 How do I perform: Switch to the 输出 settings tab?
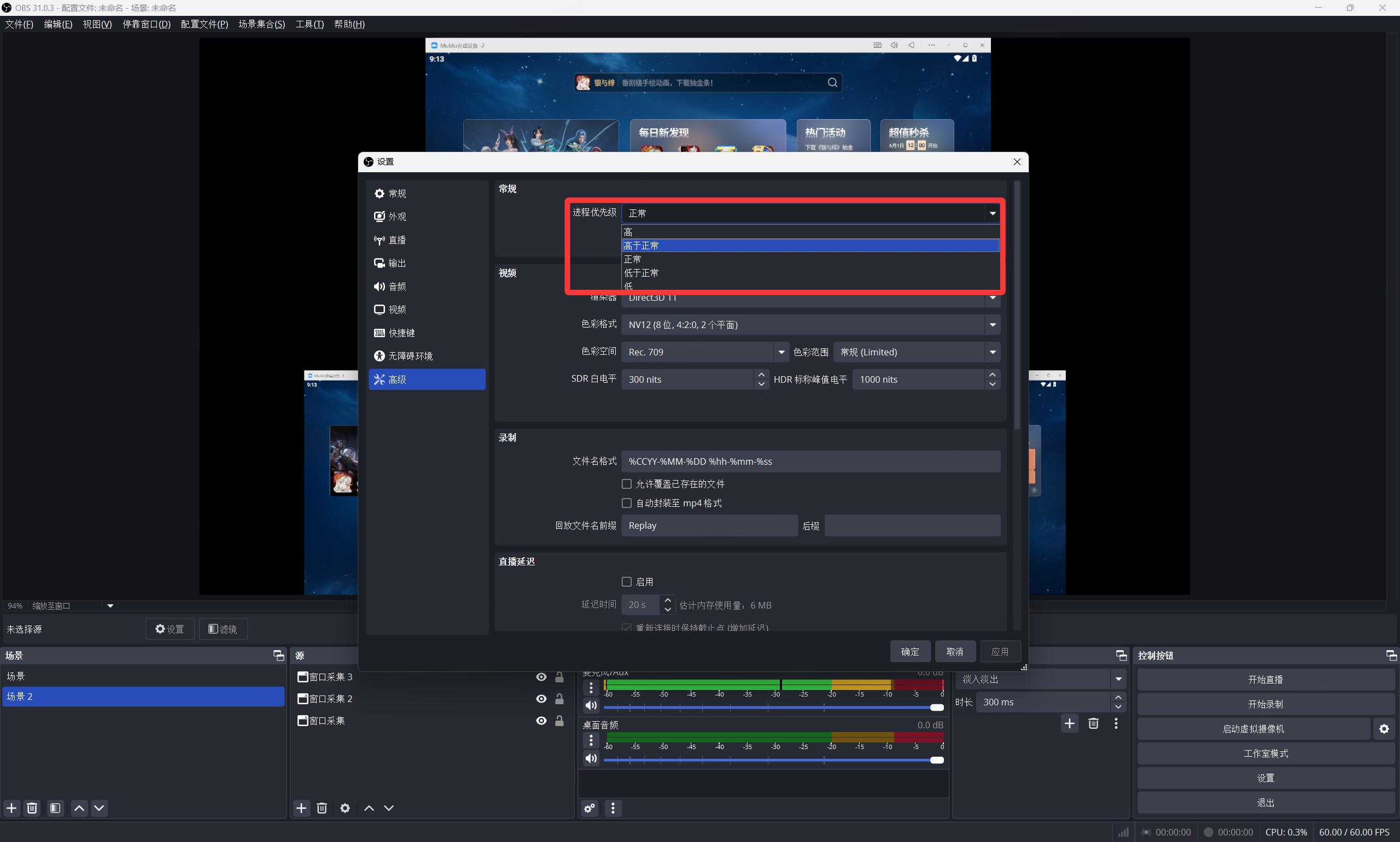[396, 264]
